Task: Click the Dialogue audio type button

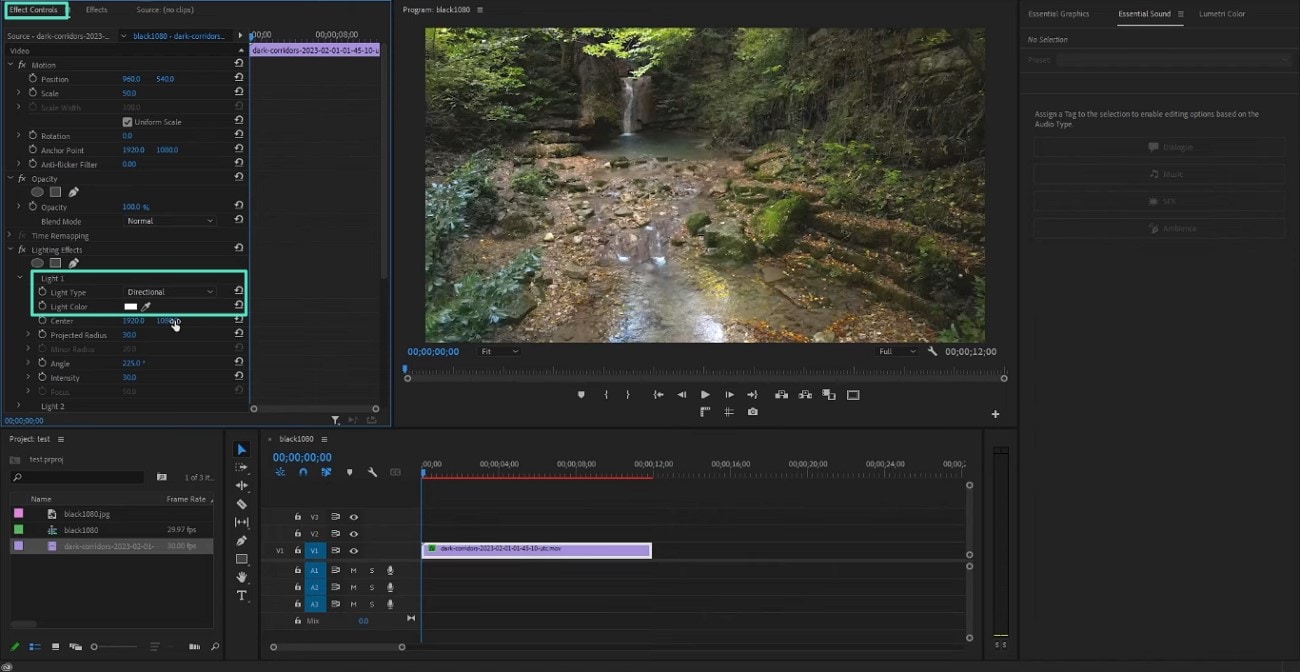Action: click(x=1159, y=147)
